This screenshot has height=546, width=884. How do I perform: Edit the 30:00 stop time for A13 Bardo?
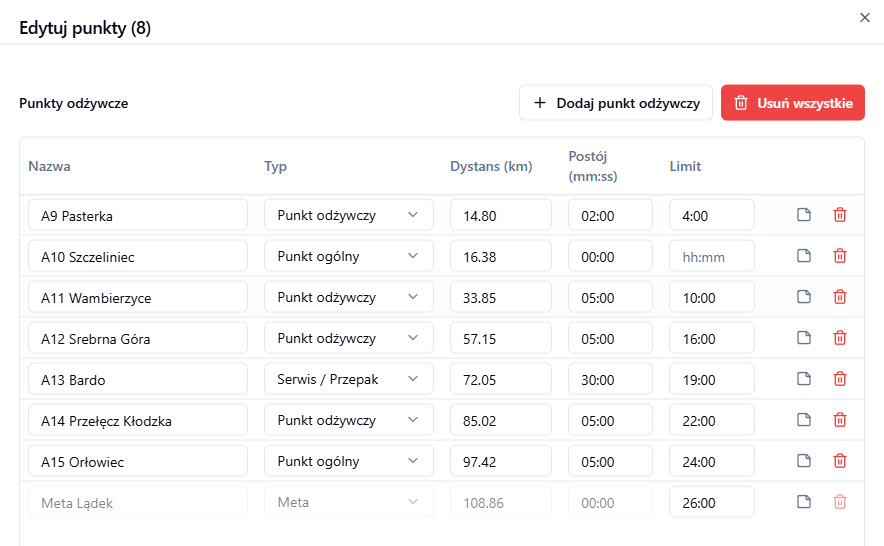tap(610, 379)
